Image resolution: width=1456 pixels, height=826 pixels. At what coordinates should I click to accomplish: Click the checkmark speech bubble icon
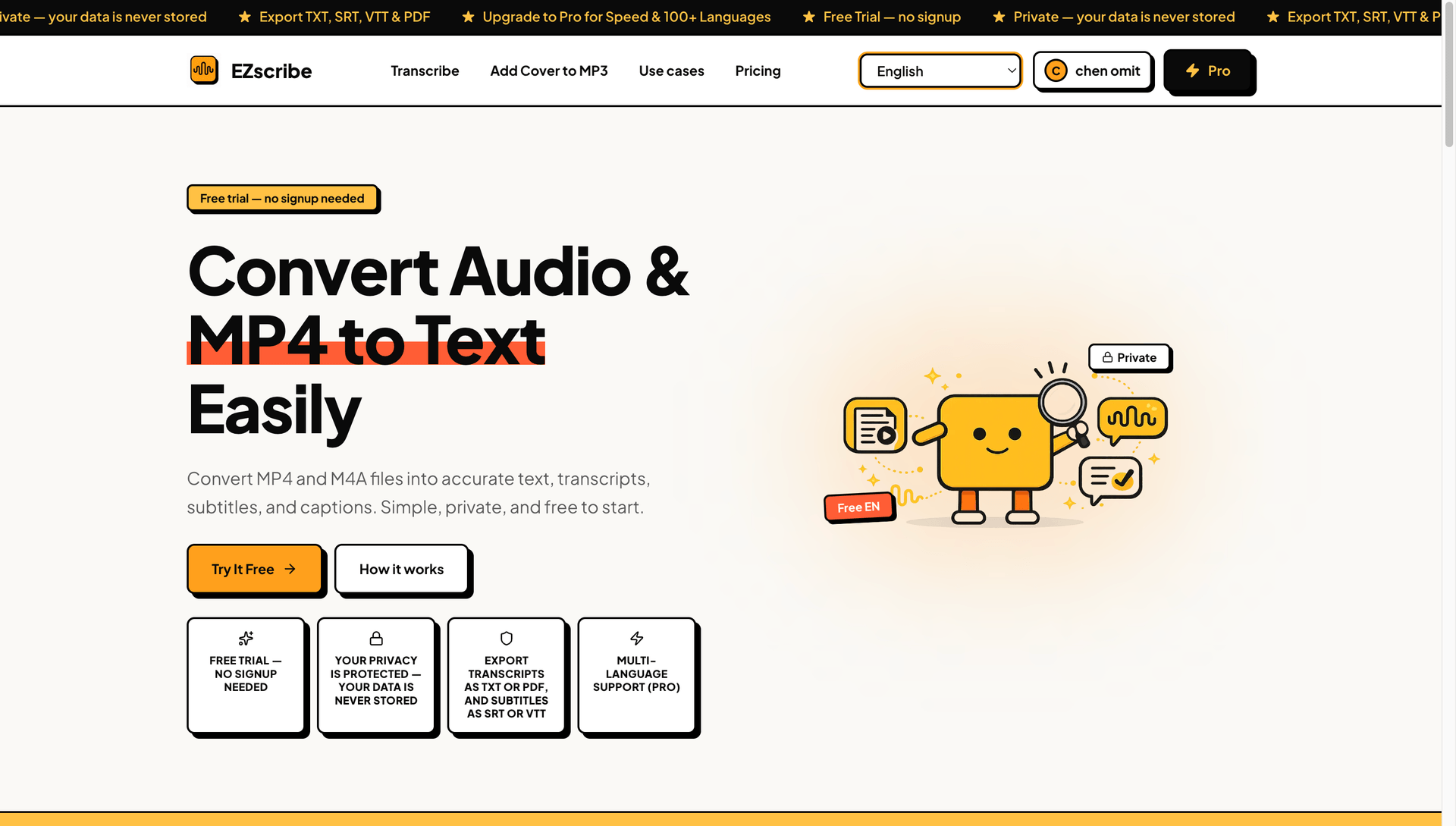pyautogui.click(x=1110, y=480)
